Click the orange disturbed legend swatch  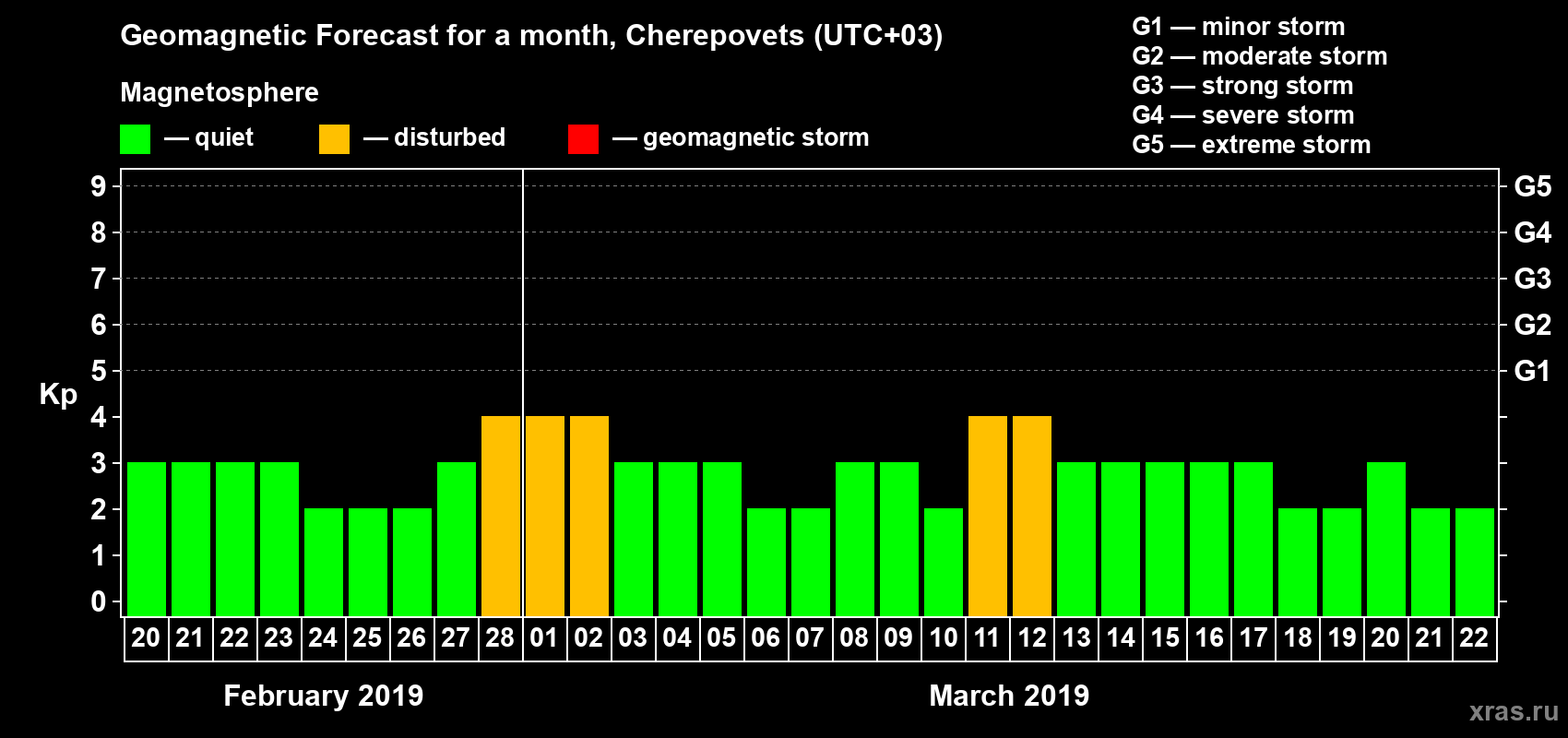point(335,139)
